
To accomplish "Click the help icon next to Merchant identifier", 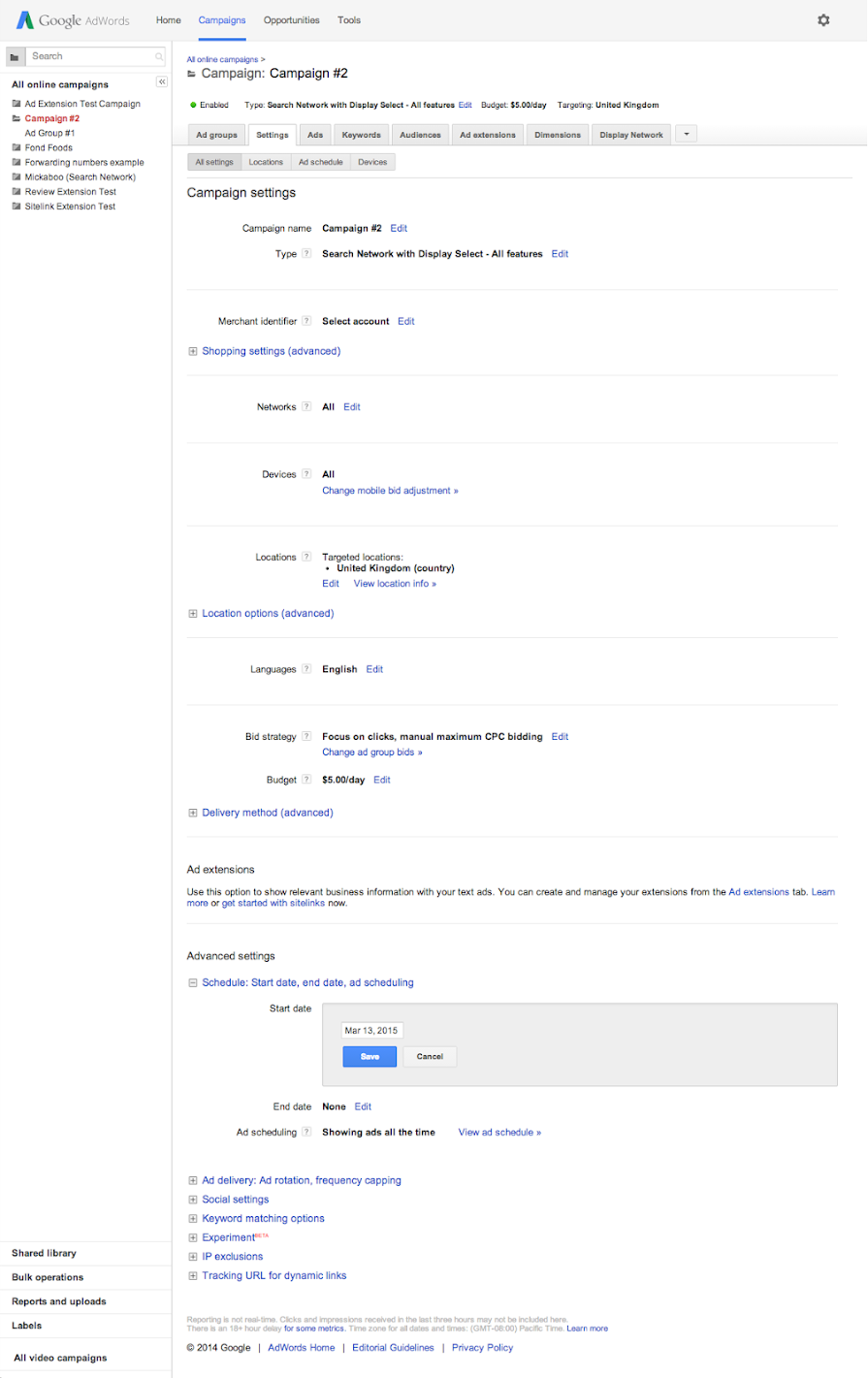I will click(x=306, y=321).
